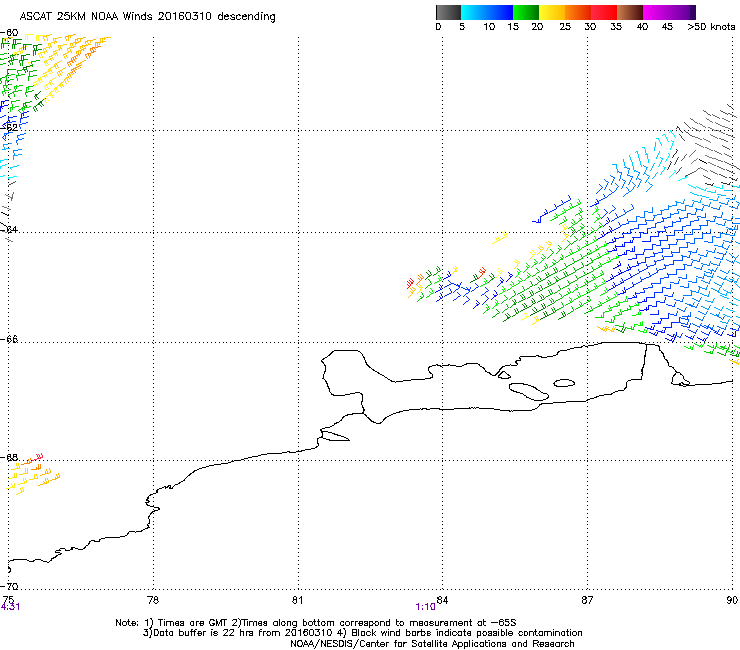Click the "35" legend scale label
This screenshot has width=740, height=650.
[616, 27]
